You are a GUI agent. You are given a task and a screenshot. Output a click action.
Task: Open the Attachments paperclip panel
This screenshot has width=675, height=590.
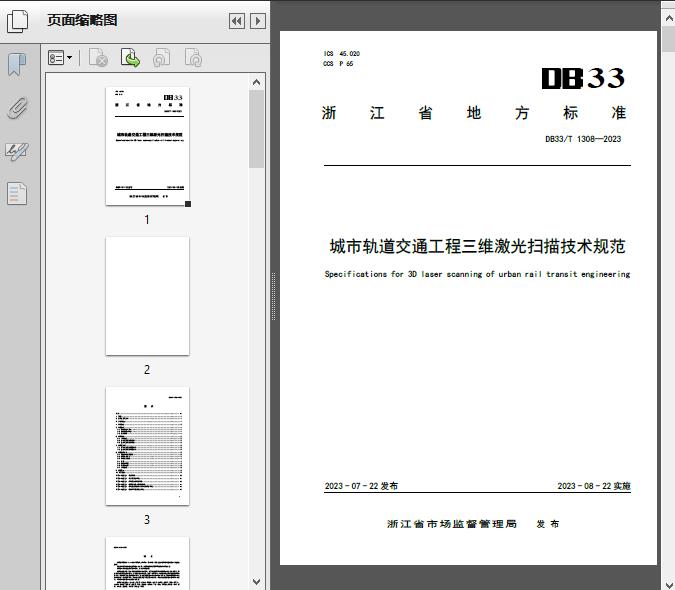click(x=17, y=108)
